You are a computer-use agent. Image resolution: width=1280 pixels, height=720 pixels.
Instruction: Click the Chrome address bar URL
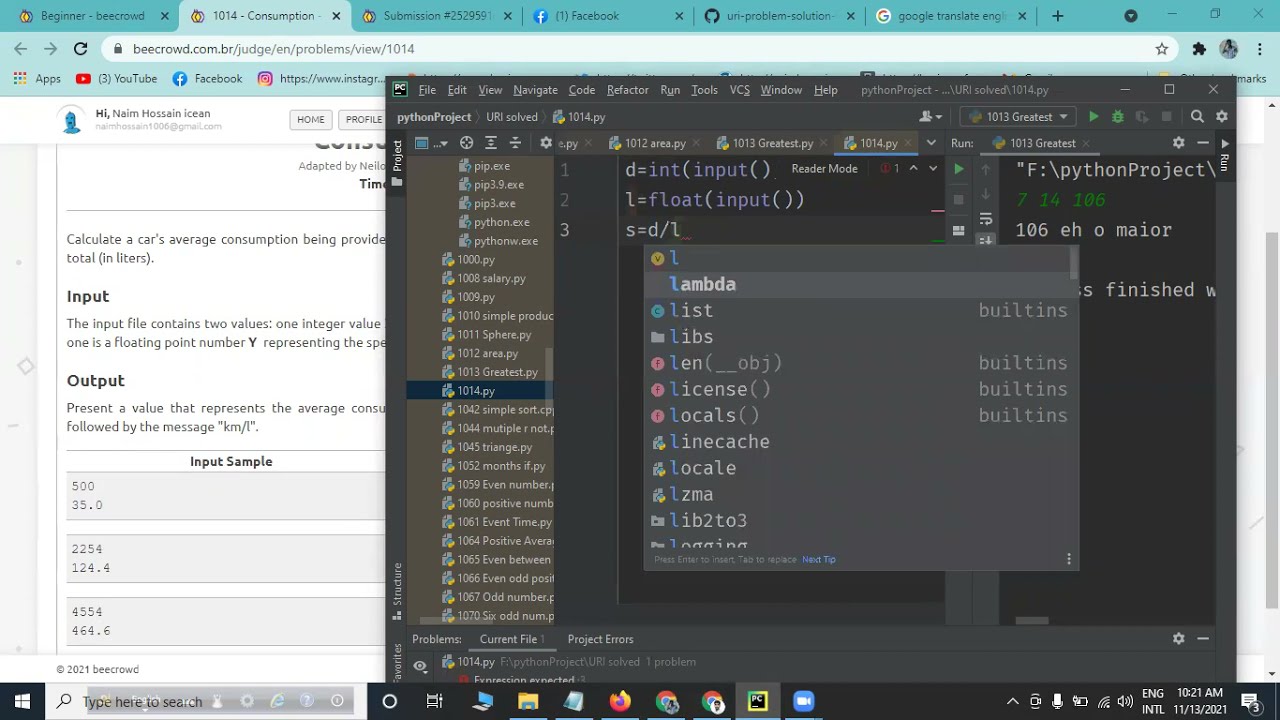[x=273, y=48]
